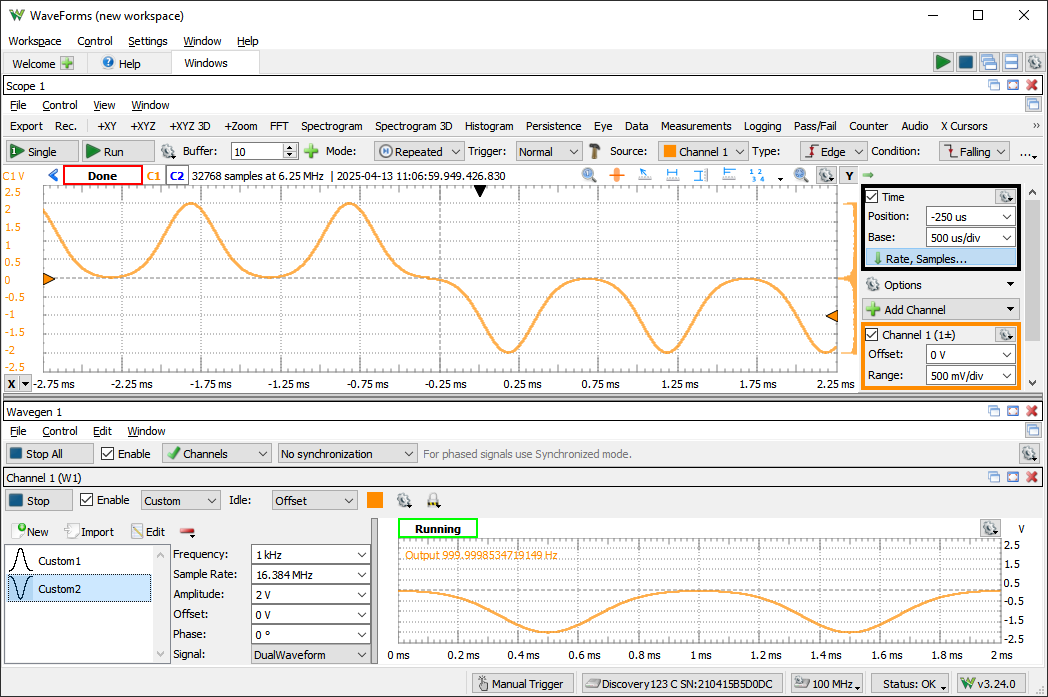Disable the Wavegen Channel 1 Enable checkbox
1048x697 pixels.
[87, 500]
